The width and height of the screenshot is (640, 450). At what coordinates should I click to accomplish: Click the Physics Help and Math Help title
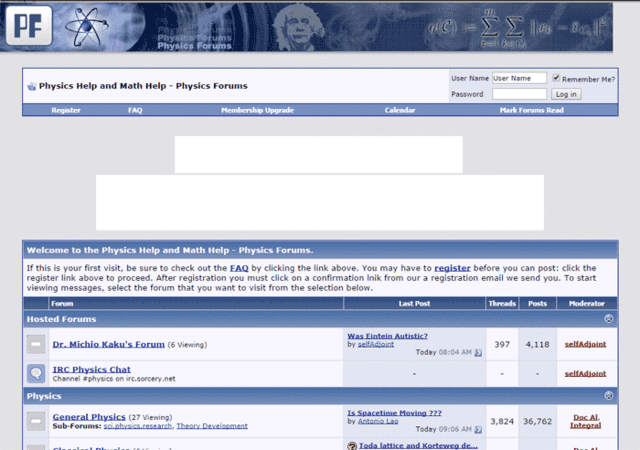coord(143,86)
